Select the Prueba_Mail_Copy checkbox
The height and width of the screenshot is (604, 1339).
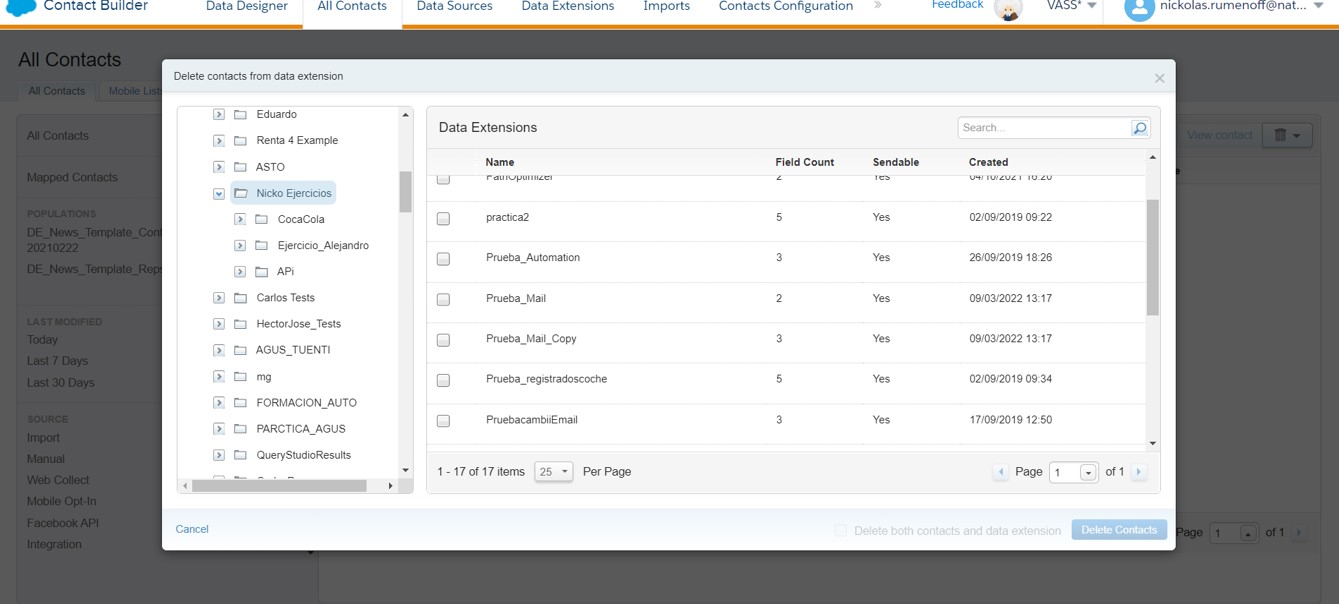click(x=443, y=340)
